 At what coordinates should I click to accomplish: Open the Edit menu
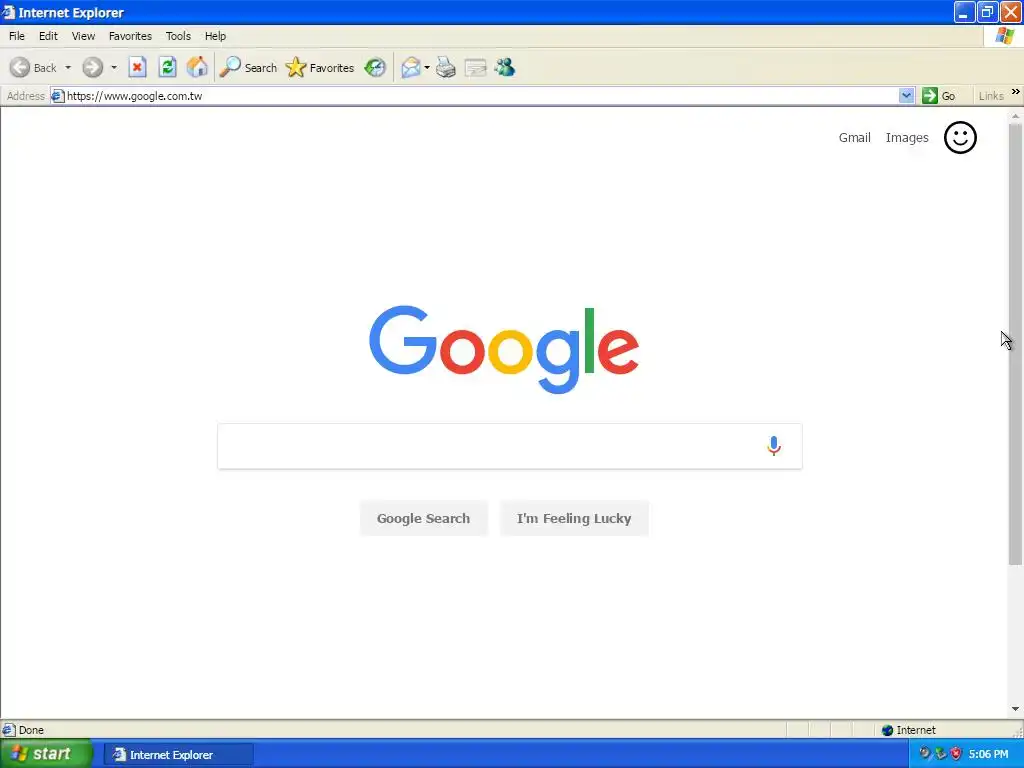point(48,36)
